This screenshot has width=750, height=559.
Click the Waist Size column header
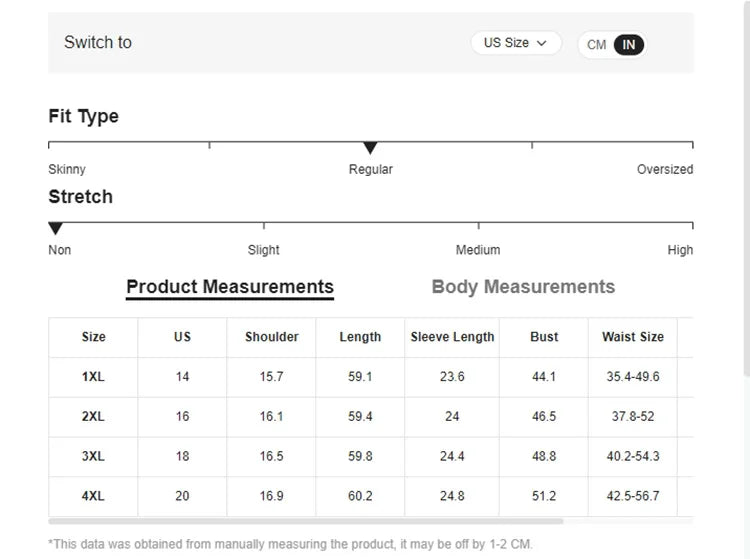(632, 337)
